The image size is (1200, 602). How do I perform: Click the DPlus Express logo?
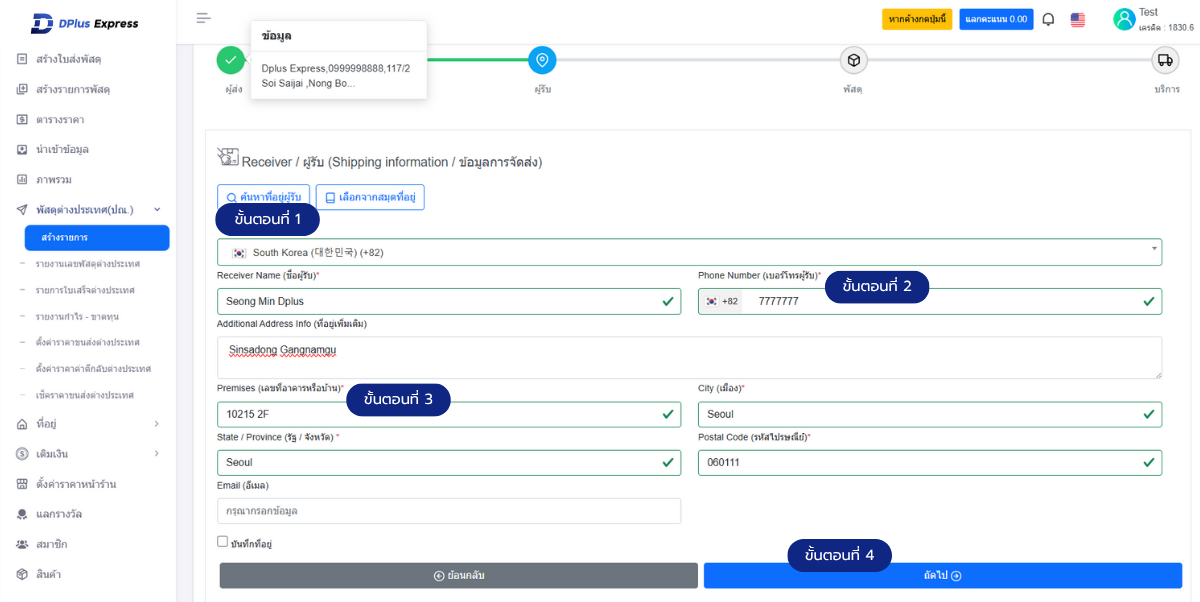pyautogui.click(x=85, y=23)
